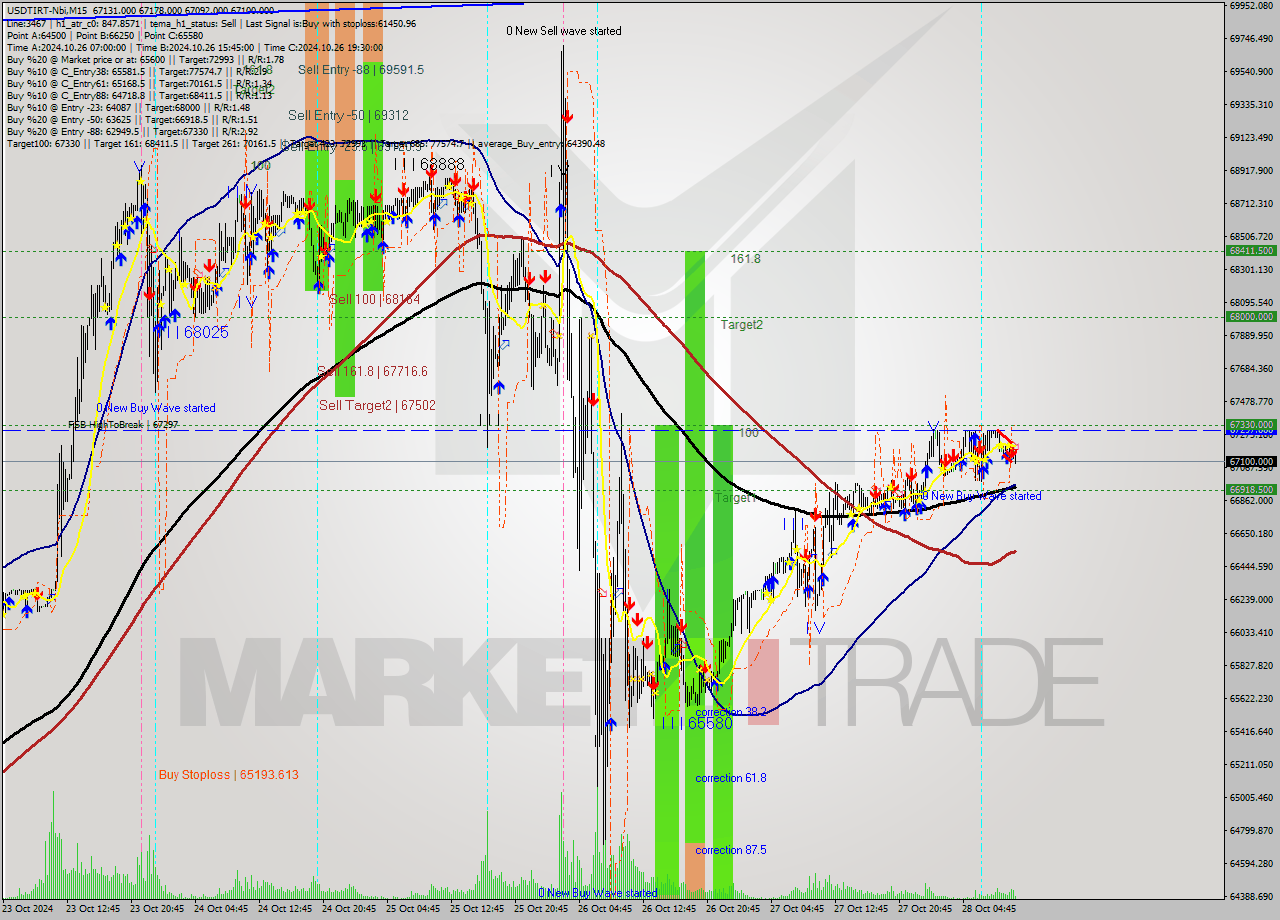This screenshot has height=920, width=1280.
Task: Select the '25 Oct 04:45' time label
Action: coord(413,909)
